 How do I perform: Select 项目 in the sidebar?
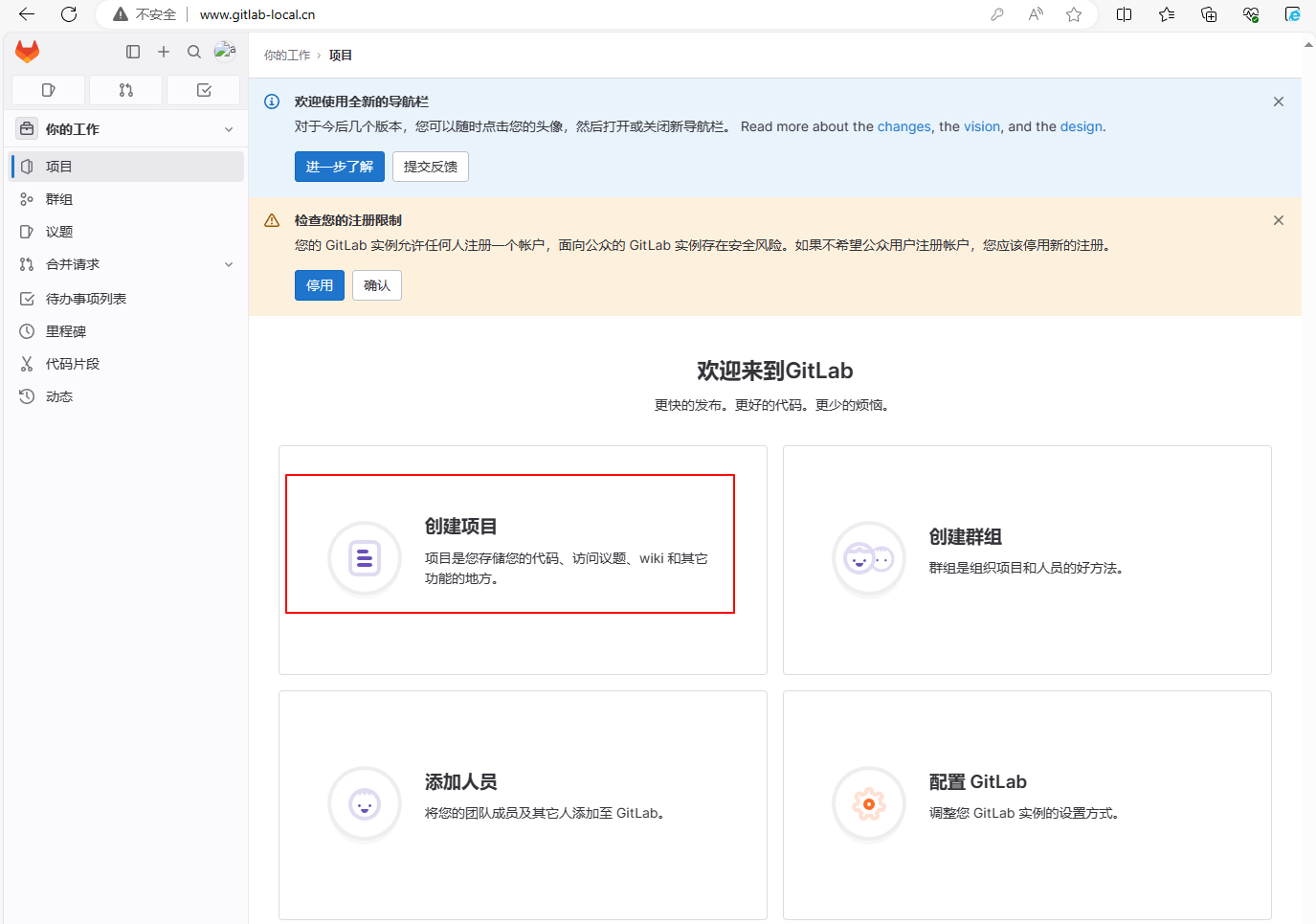click(x=126, y=167)
